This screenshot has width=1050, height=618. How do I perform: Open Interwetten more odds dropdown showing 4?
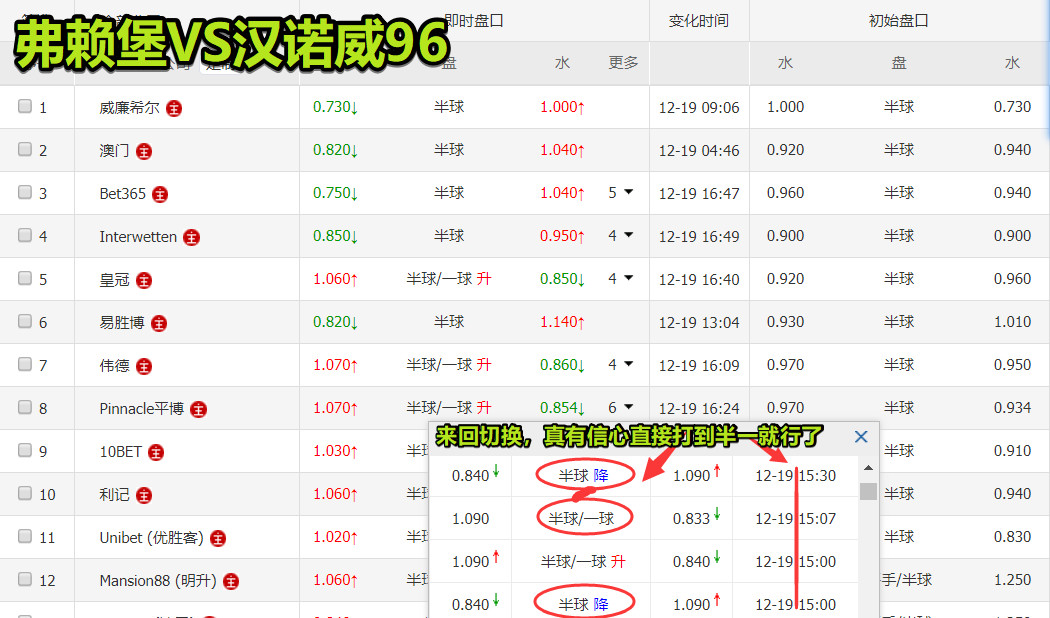(x=621, y=236)
